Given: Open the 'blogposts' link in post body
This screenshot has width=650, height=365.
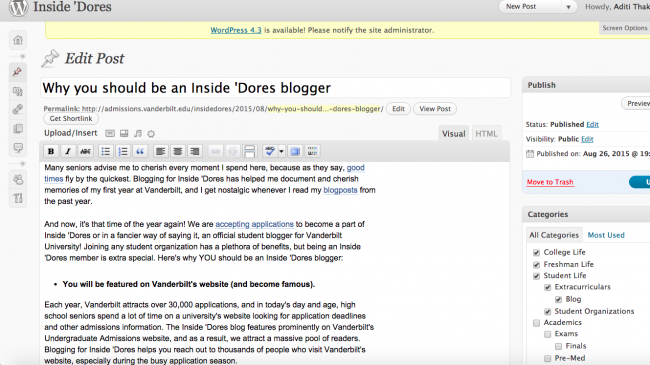Looking at the screenshot, I should point(340,190).
